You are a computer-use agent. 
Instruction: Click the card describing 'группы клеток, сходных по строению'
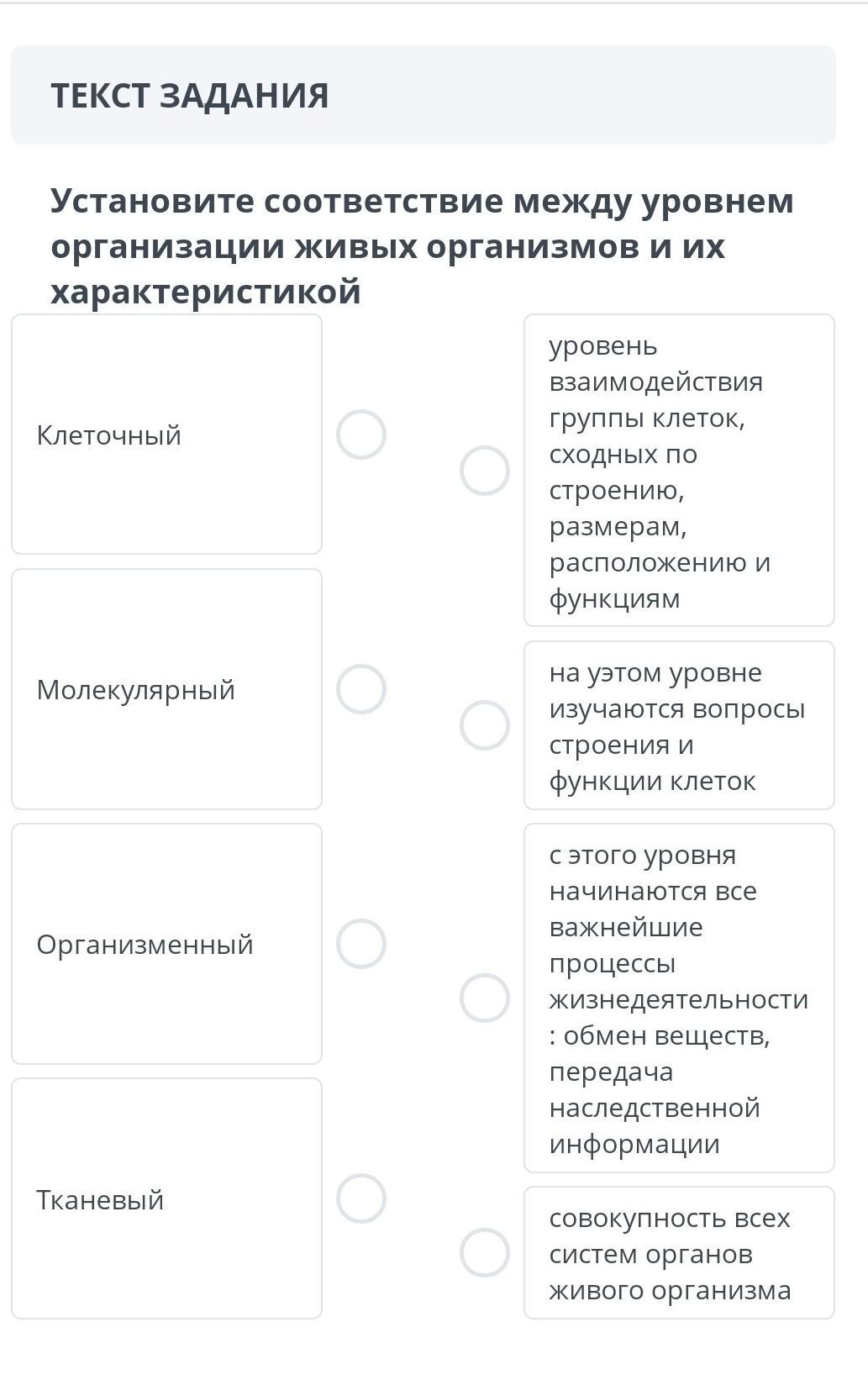(x=679, y=471)
